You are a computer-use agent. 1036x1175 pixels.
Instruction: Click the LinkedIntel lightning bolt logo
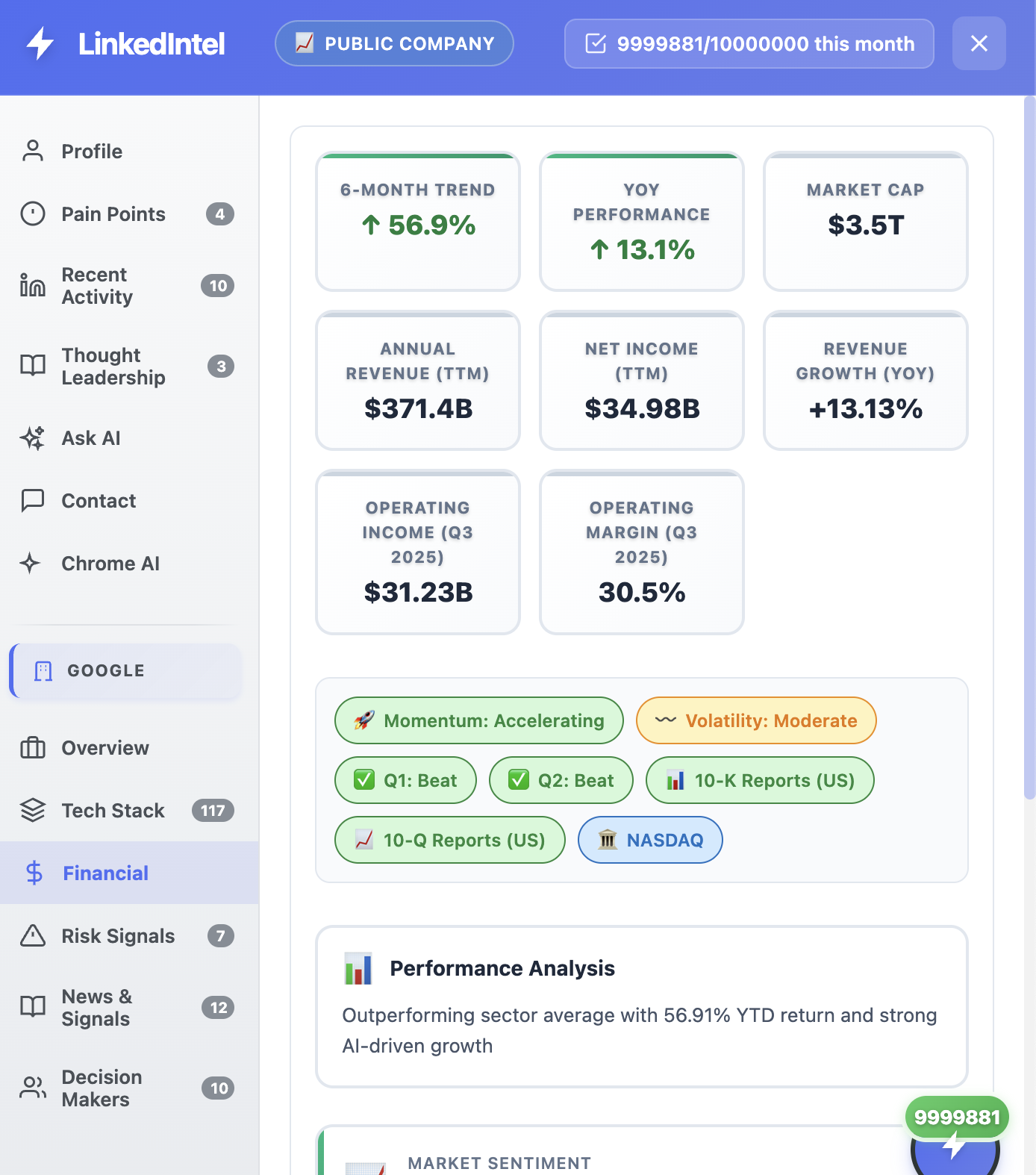[x=40, y=43]
